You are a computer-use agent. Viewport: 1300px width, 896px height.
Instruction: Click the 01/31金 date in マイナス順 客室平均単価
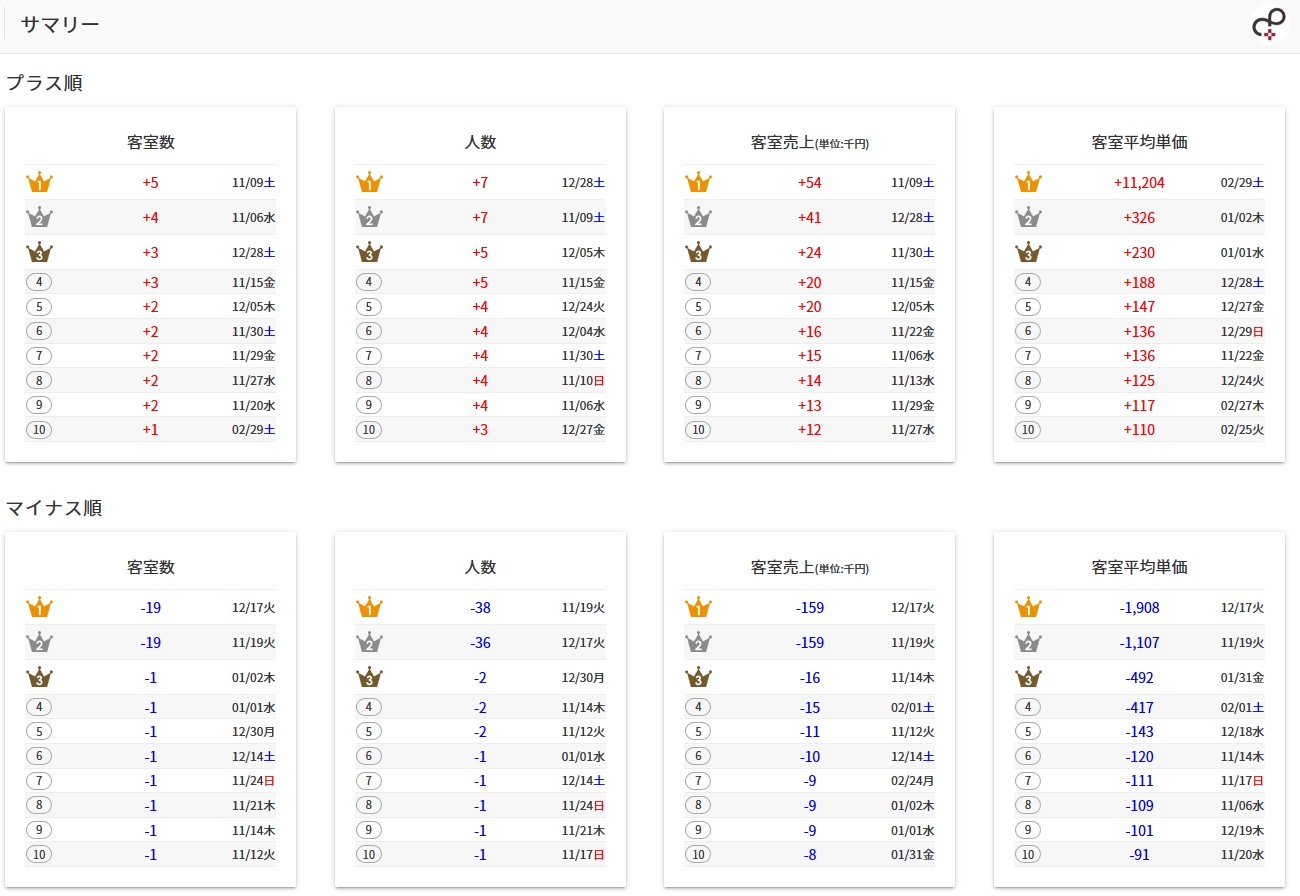1242,678
